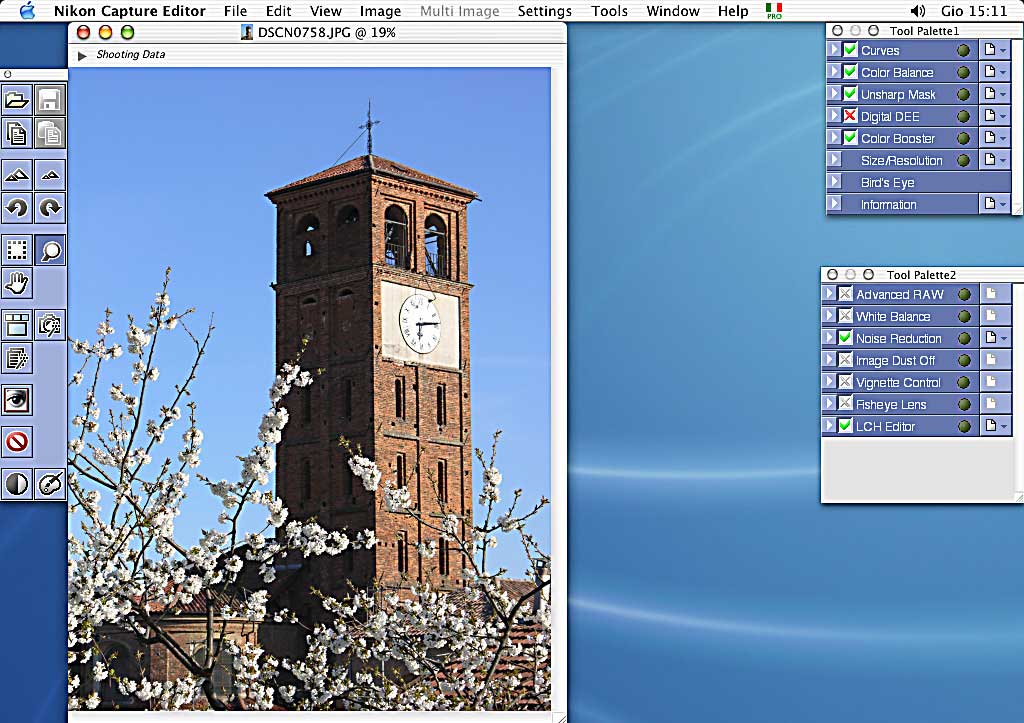Expand the Bird's Eye panel

(x=834, y=182)
